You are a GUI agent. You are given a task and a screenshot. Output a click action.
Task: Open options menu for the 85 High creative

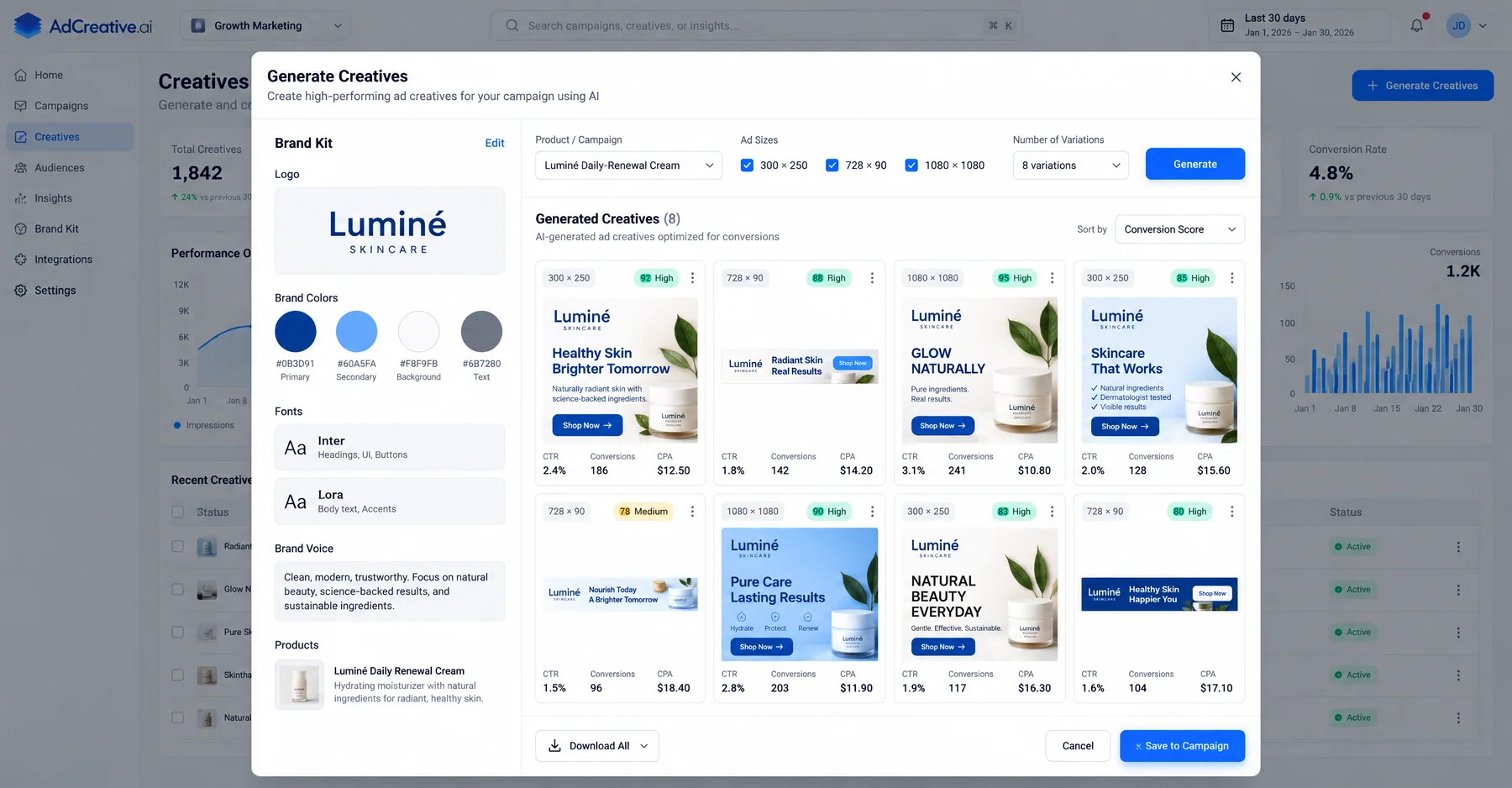(1231, 278)
